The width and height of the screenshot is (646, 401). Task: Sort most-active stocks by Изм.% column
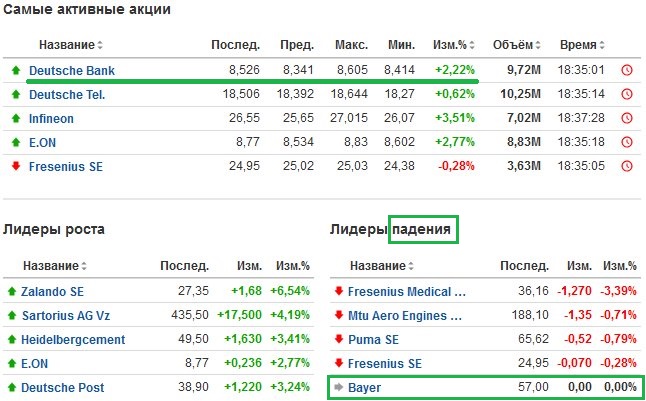[x=454, y=45]
